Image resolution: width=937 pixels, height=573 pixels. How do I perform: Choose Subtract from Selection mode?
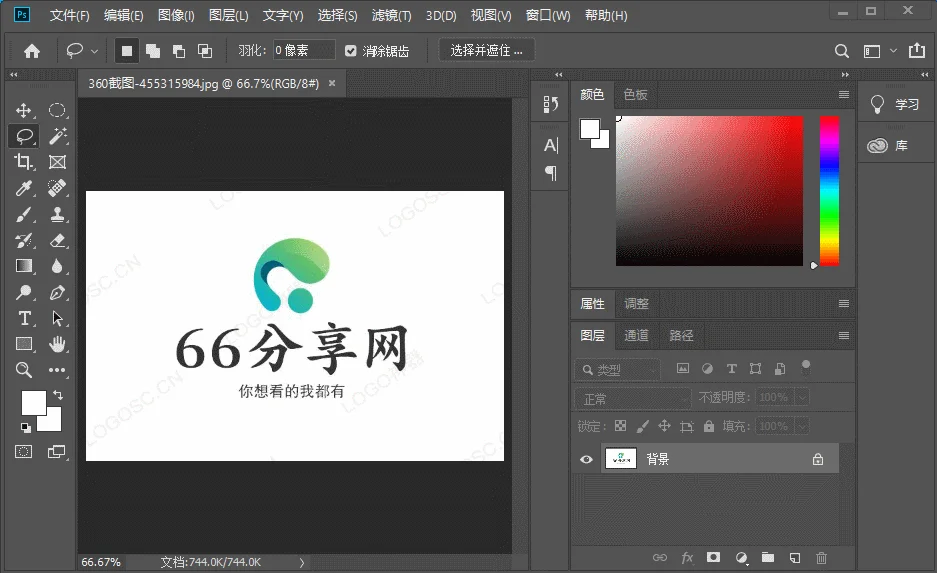179,51
